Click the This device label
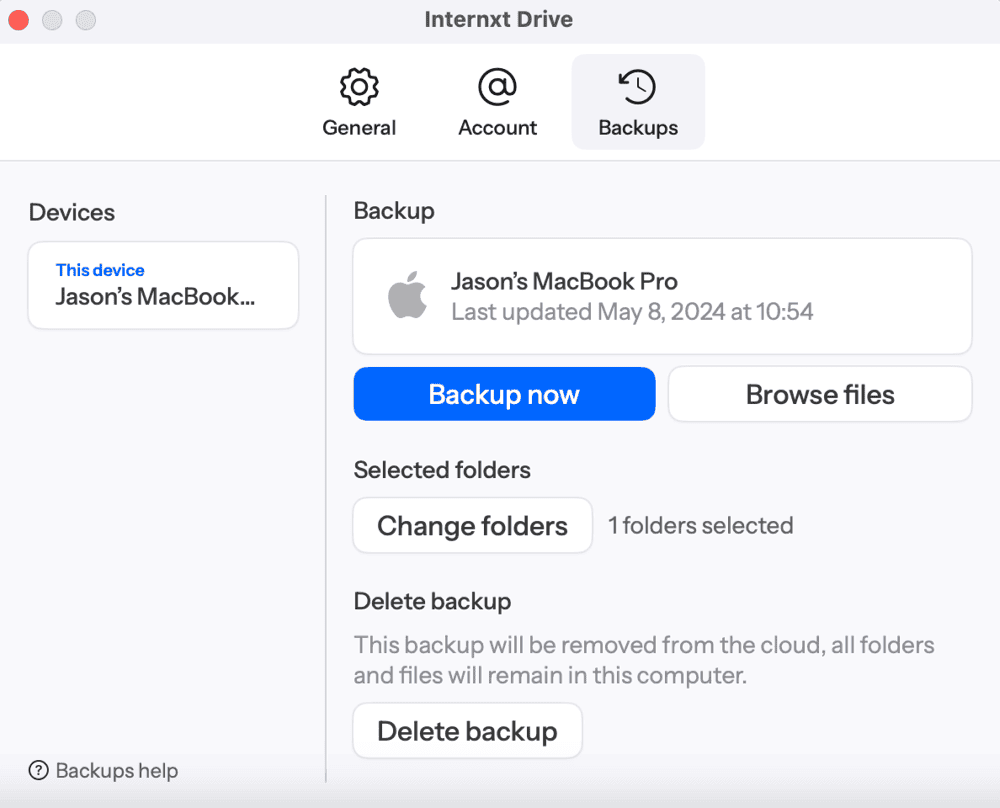Viewport: 1000px width, 808px height. pyautogui.click(x=100, y=269)
